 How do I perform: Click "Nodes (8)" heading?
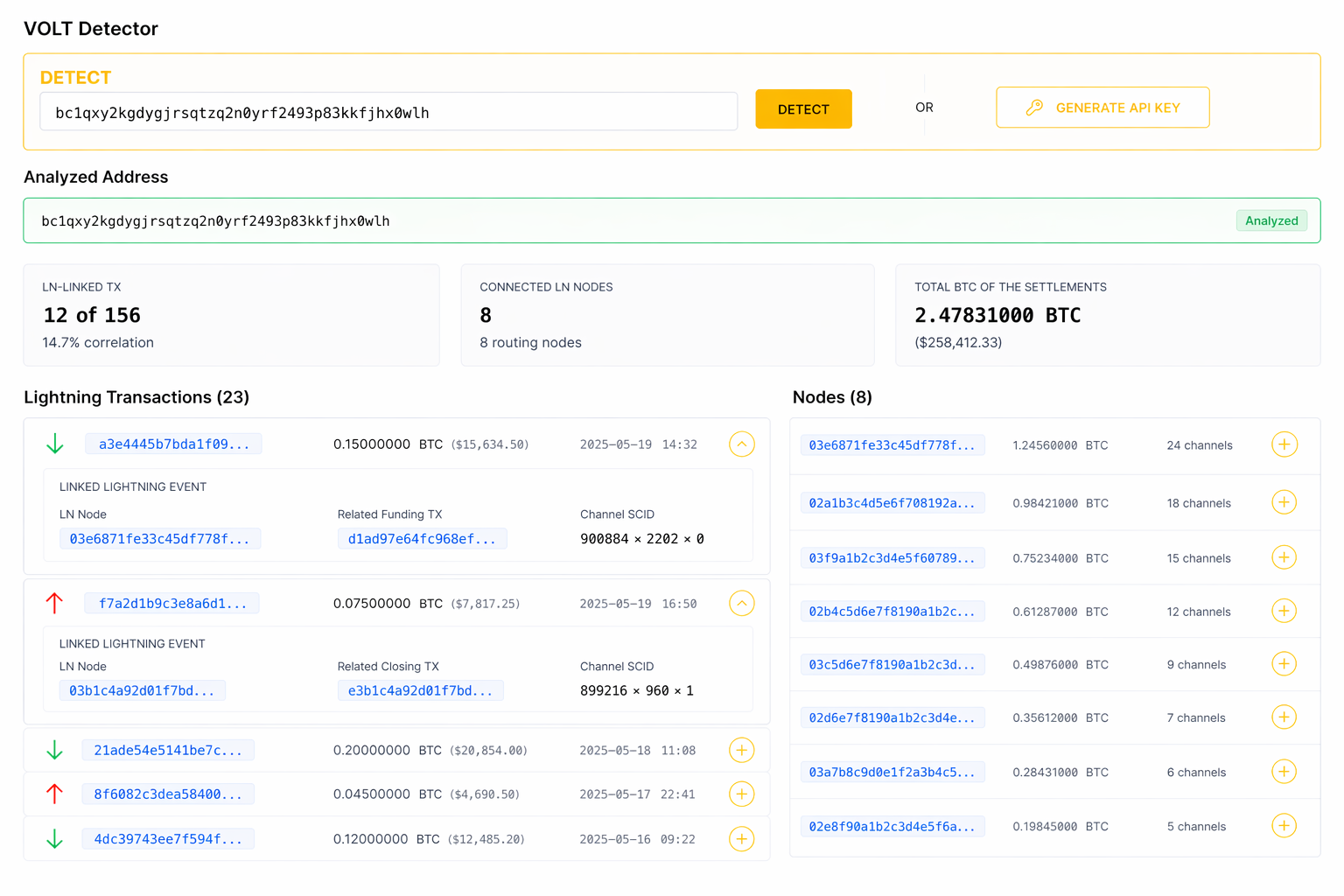point(832,397)
